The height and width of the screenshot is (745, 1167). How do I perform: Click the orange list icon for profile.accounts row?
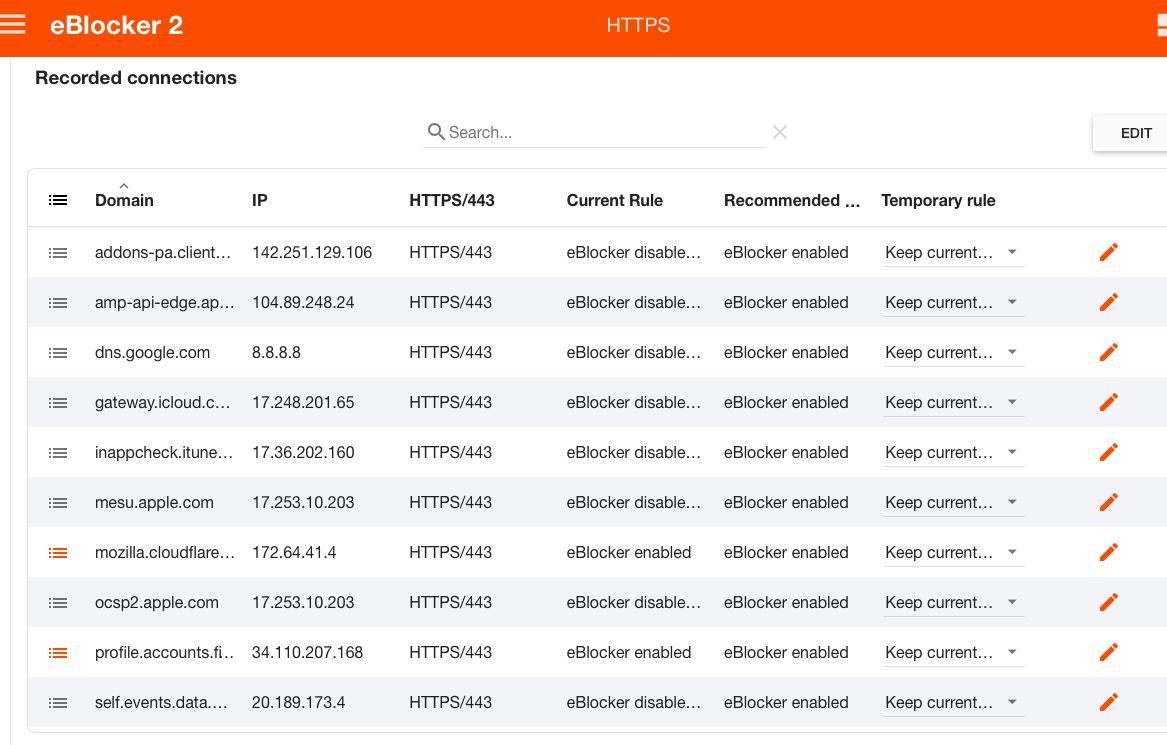(x=58, y=653)
